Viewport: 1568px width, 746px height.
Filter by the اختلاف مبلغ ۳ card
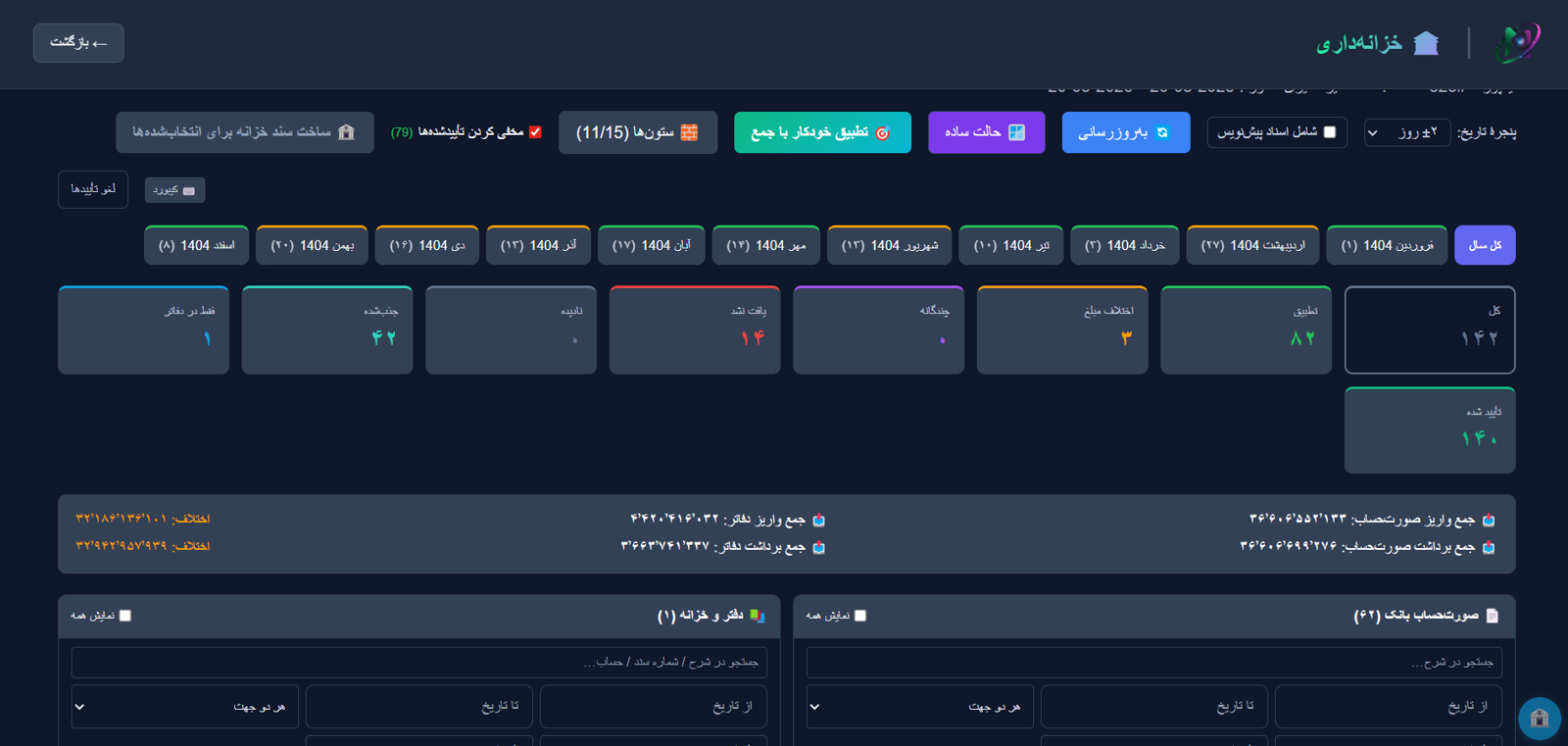click(1062, 330)
